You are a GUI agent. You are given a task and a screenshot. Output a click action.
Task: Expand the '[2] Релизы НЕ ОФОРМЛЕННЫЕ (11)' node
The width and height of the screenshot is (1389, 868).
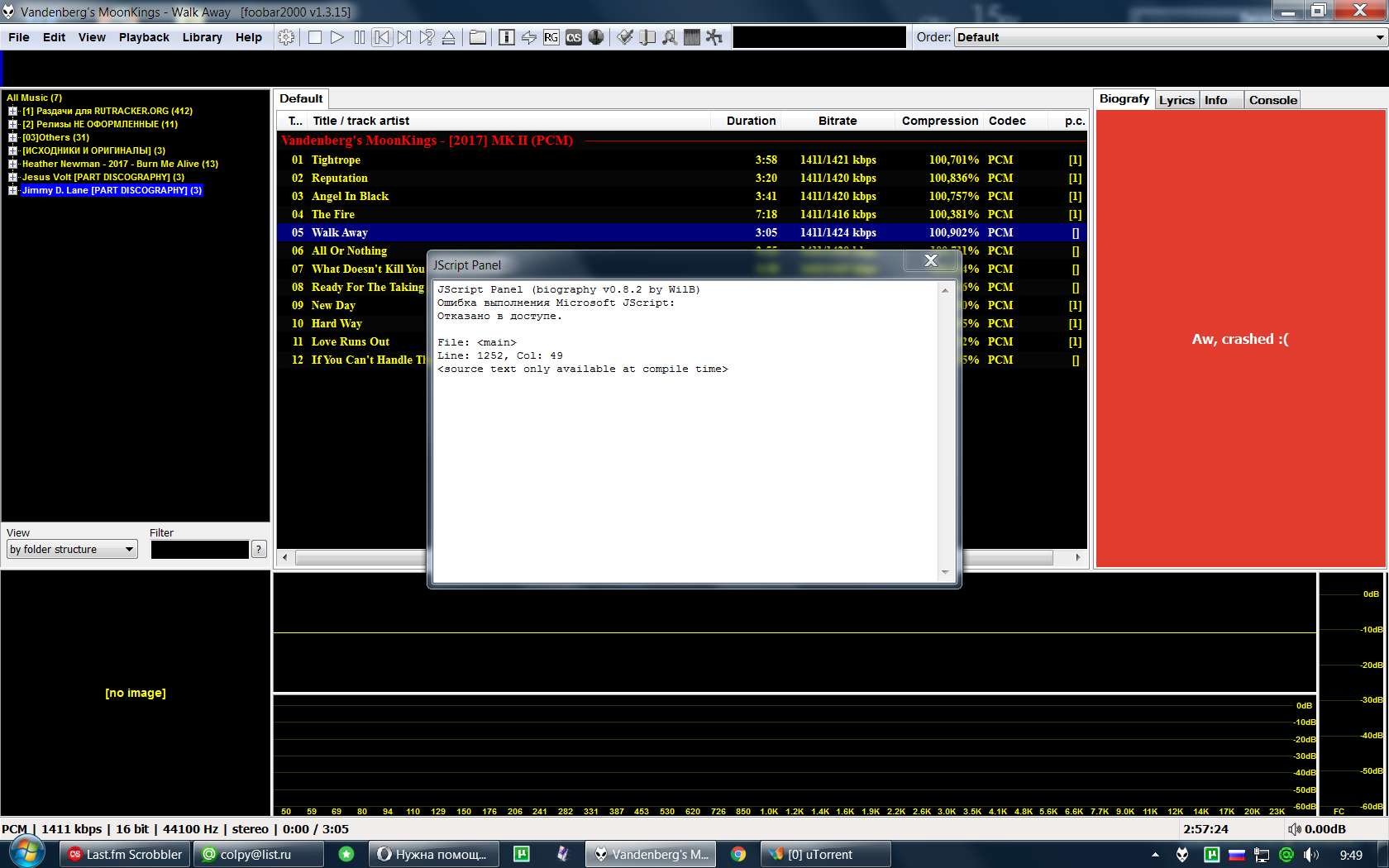pos(13,124)
